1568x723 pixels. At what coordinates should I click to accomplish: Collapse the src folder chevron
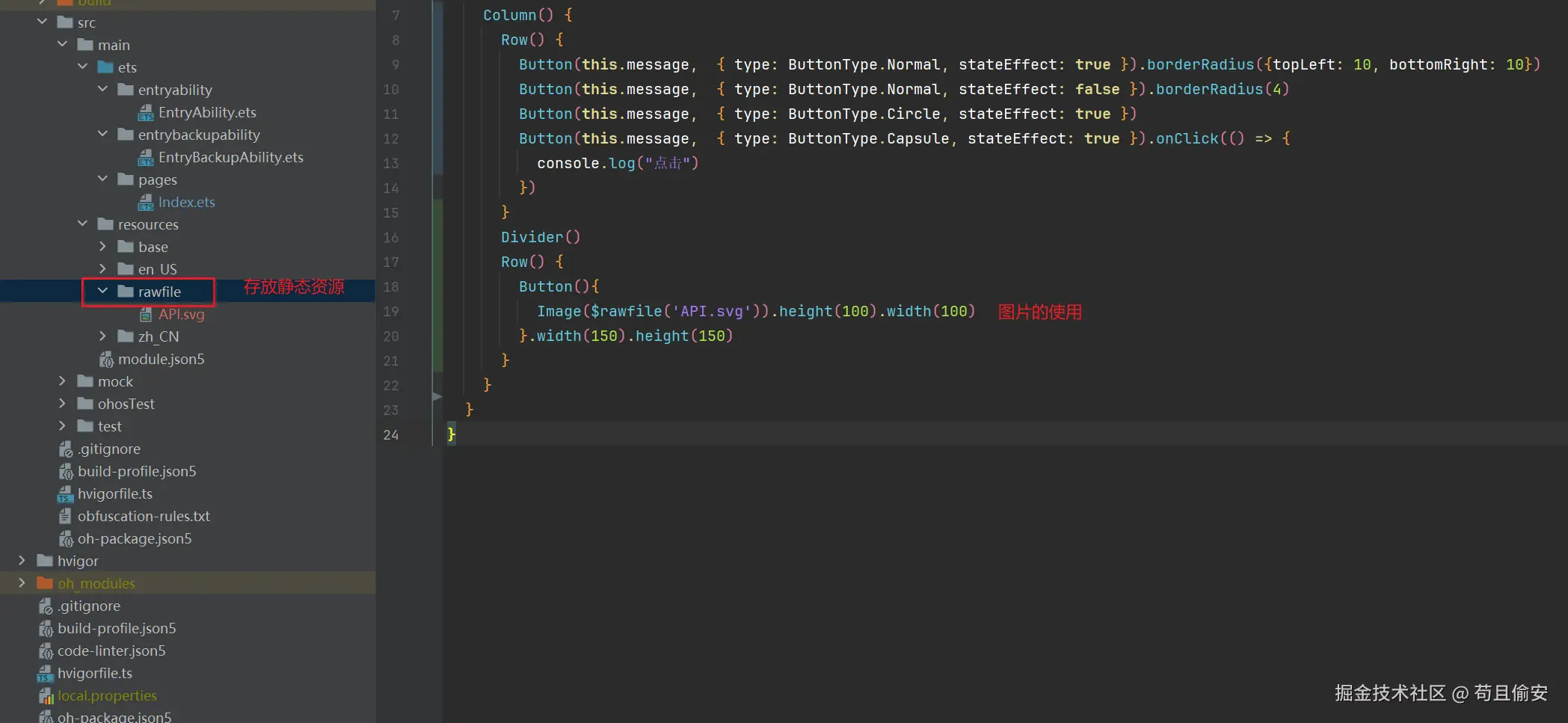[42, 22]
